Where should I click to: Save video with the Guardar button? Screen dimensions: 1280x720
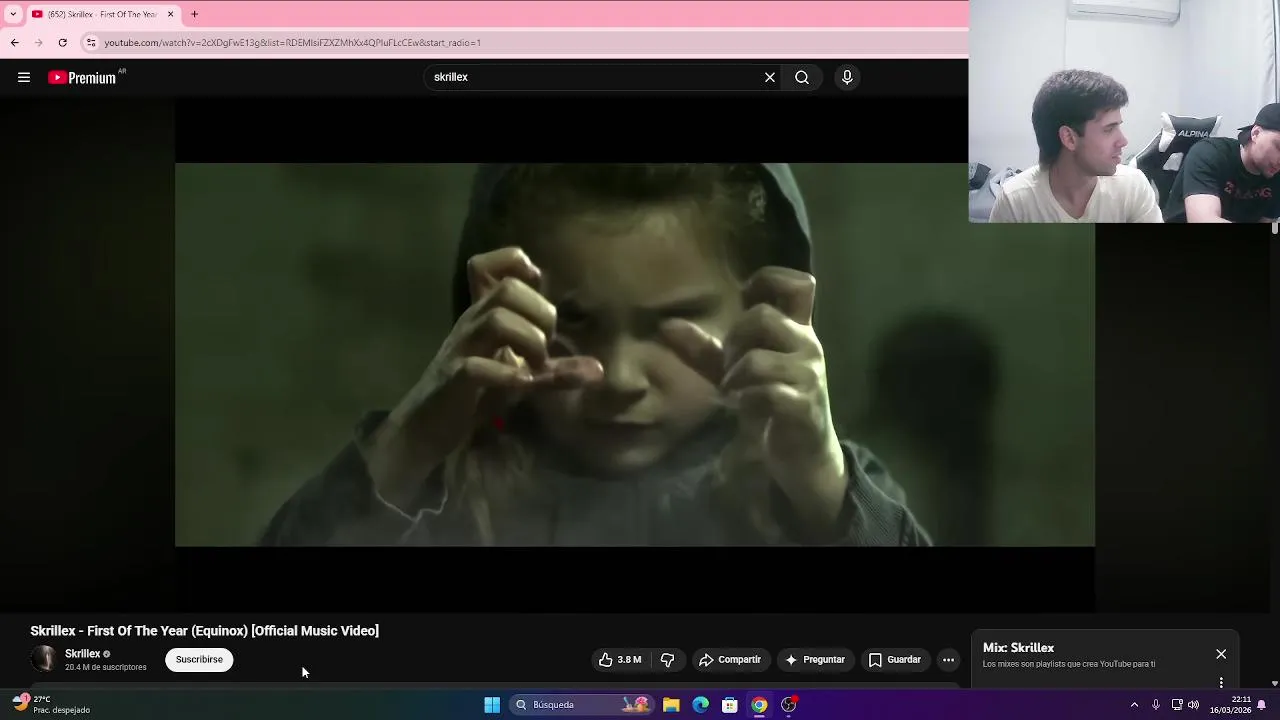[895, 660]
